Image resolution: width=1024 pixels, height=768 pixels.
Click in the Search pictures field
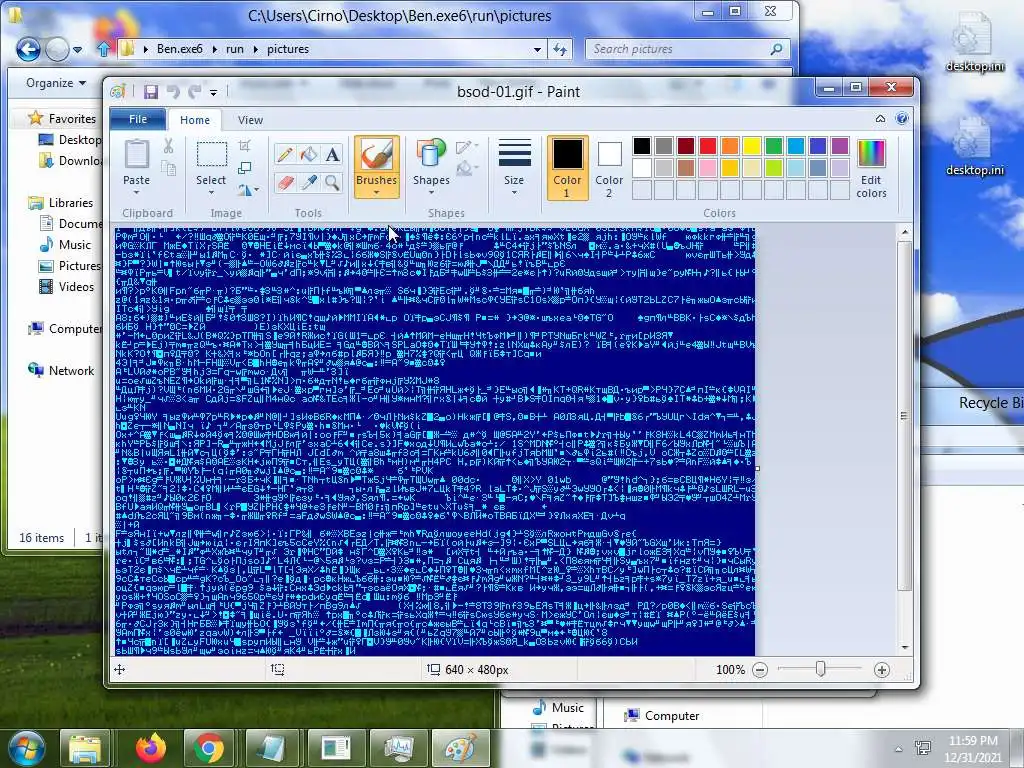688,49
